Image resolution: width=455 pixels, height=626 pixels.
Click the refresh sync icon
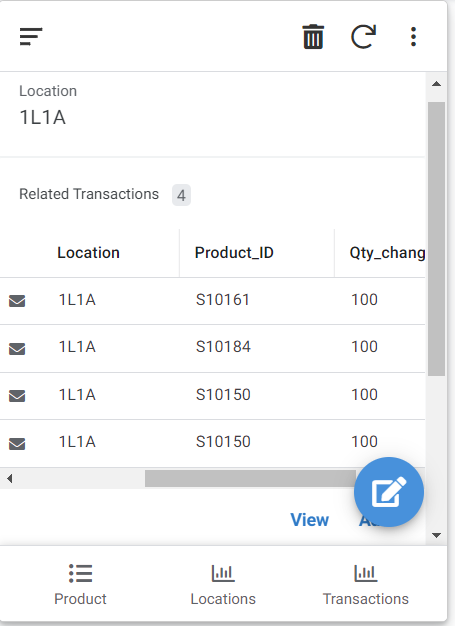[x=363, y=37]
